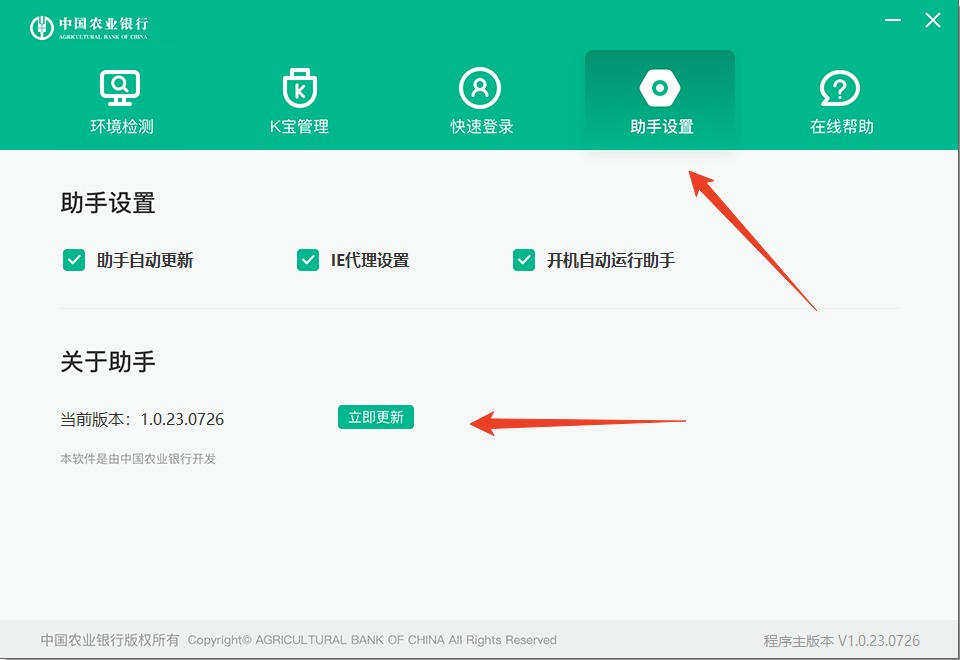Click the 环境检测 monitor-magnifier icon
Viewport: 960px width, 660px height.
point(120,88)
